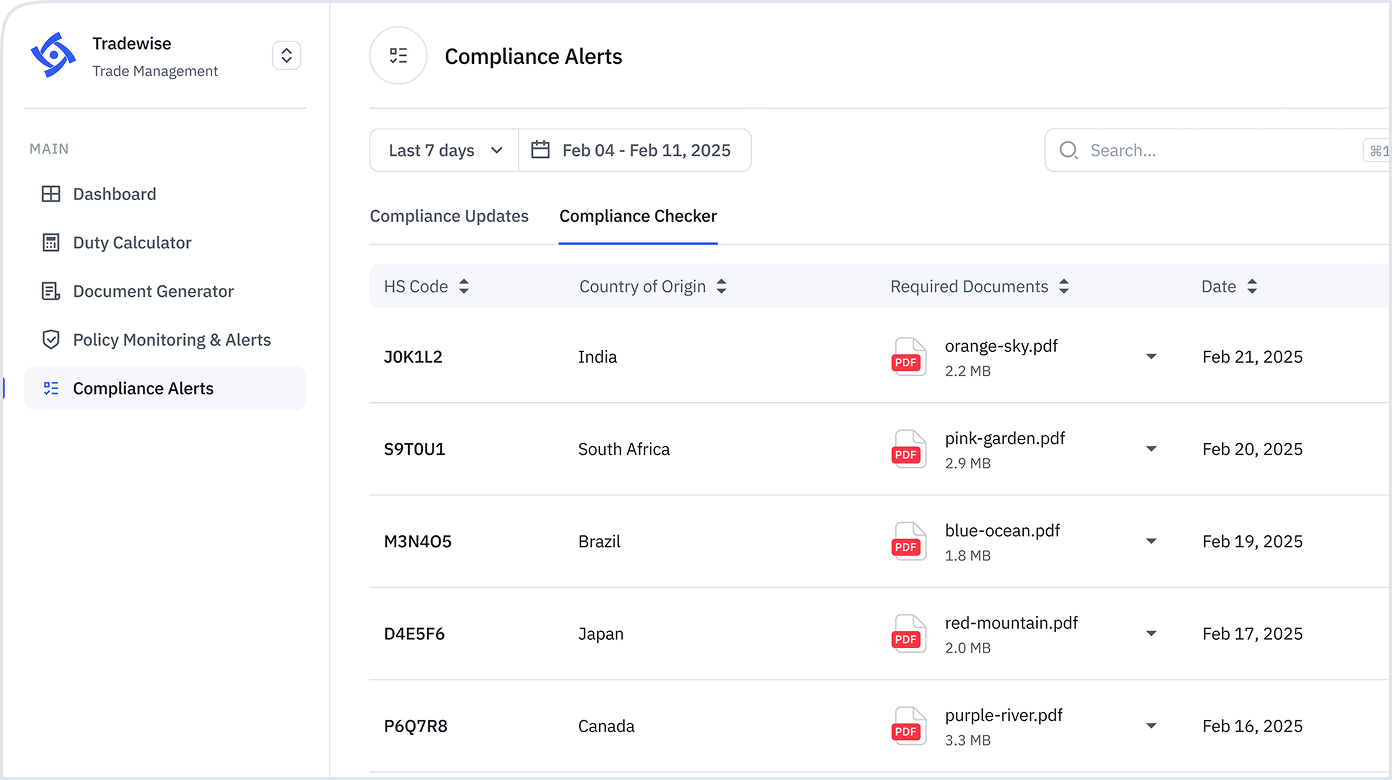This screenshot has width=1392, height=780.
Task: Go to Policy Monitoring & Alerts
Action: pos(171,340)
